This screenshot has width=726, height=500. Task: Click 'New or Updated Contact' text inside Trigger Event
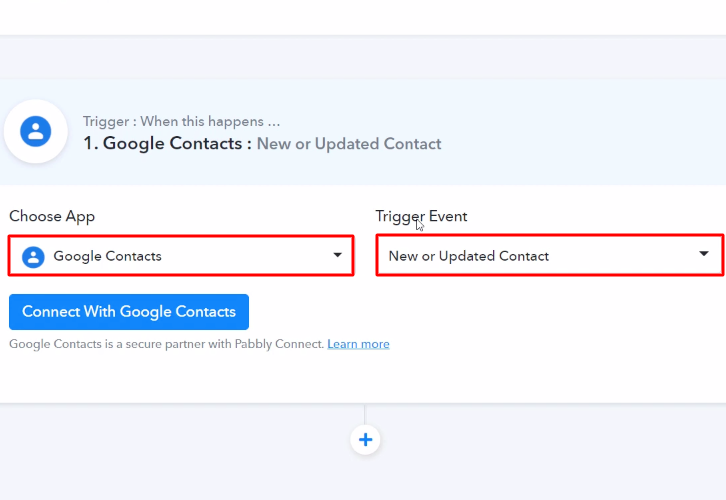tap(468, 256)
